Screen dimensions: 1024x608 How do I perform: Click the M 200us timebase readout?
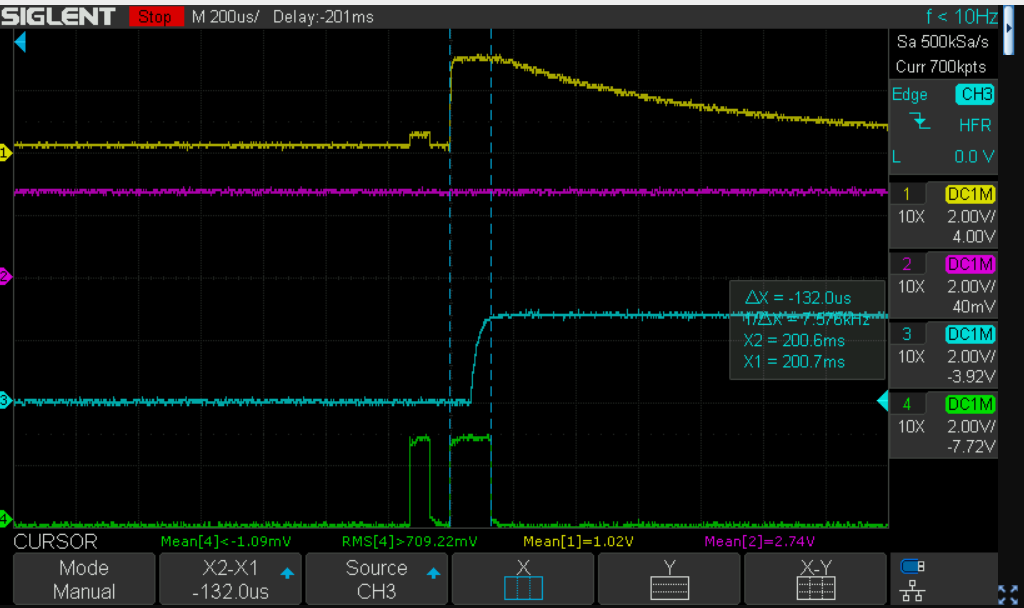225,16
